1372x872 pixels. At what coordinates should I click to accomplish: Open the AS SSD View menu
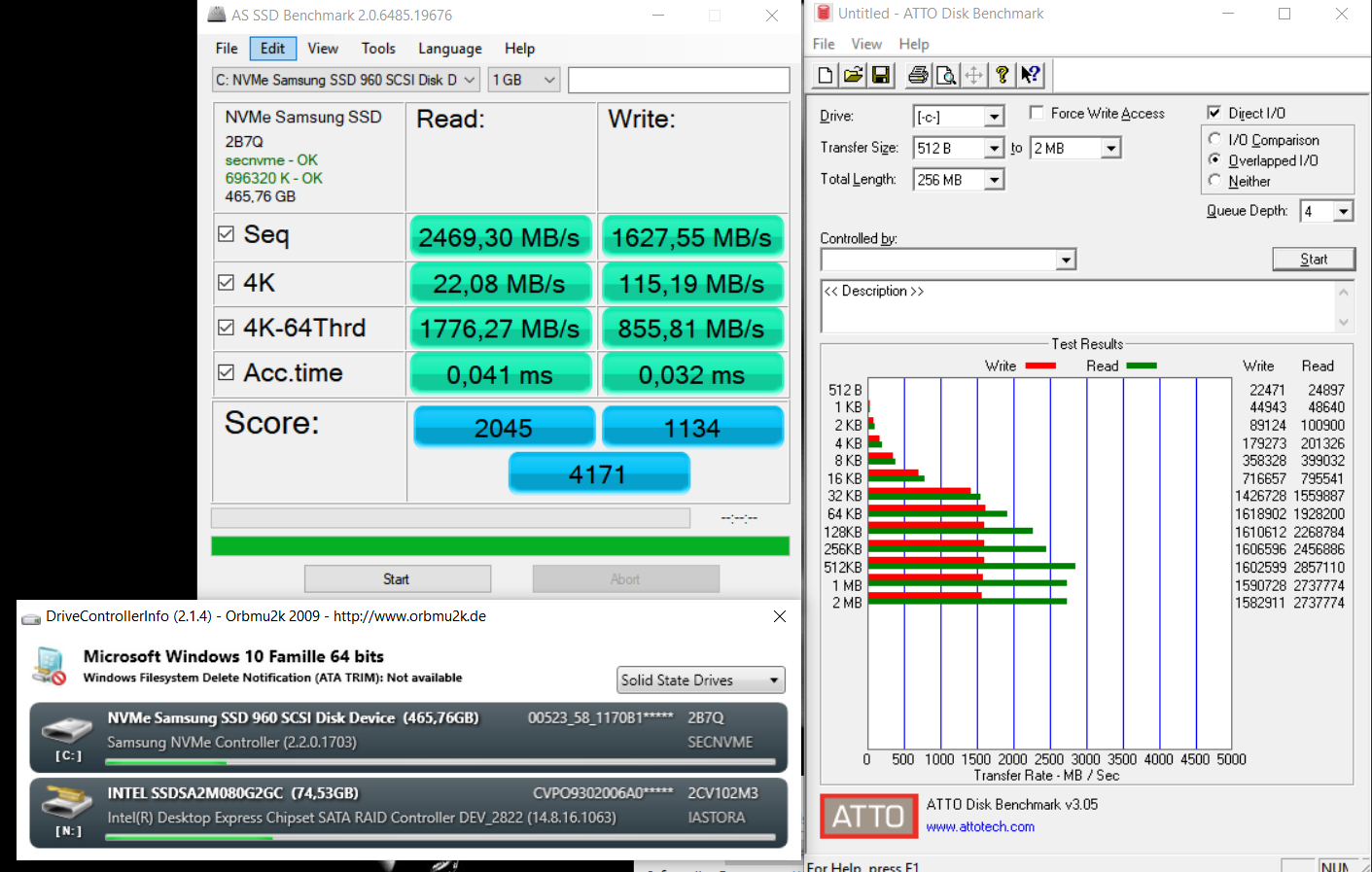tap(323, 49)
